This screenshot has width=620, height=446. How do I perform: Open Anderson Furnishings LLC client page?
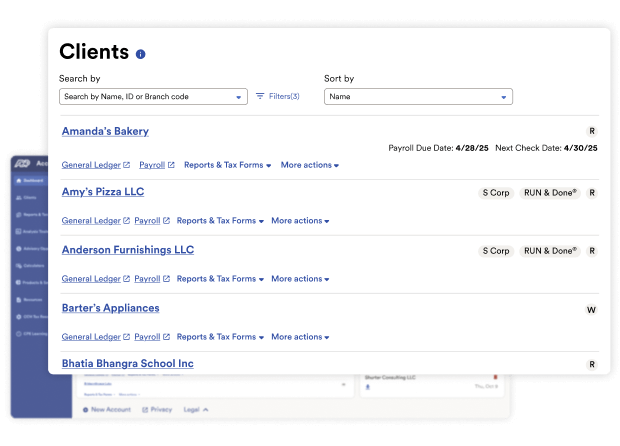[x=128, y=250]
